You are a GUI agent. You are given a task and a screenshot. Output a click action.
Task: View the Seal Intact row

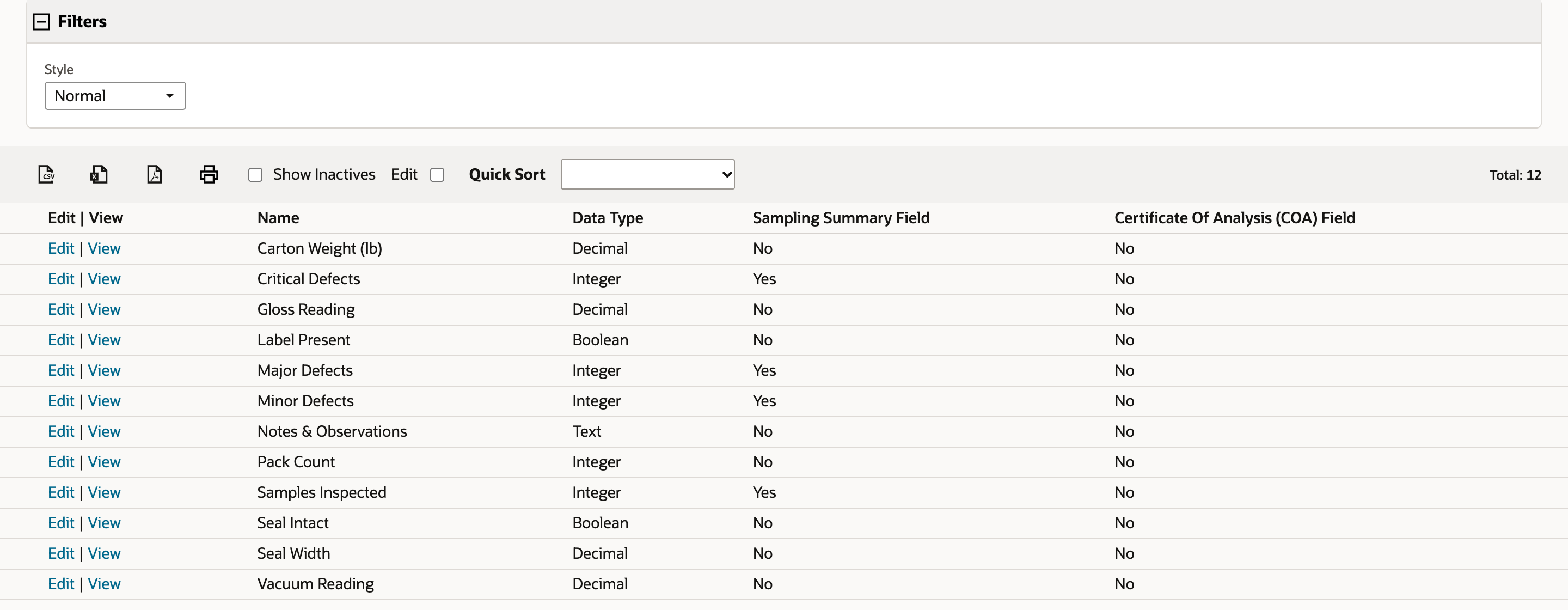click(x=104, y=522)
